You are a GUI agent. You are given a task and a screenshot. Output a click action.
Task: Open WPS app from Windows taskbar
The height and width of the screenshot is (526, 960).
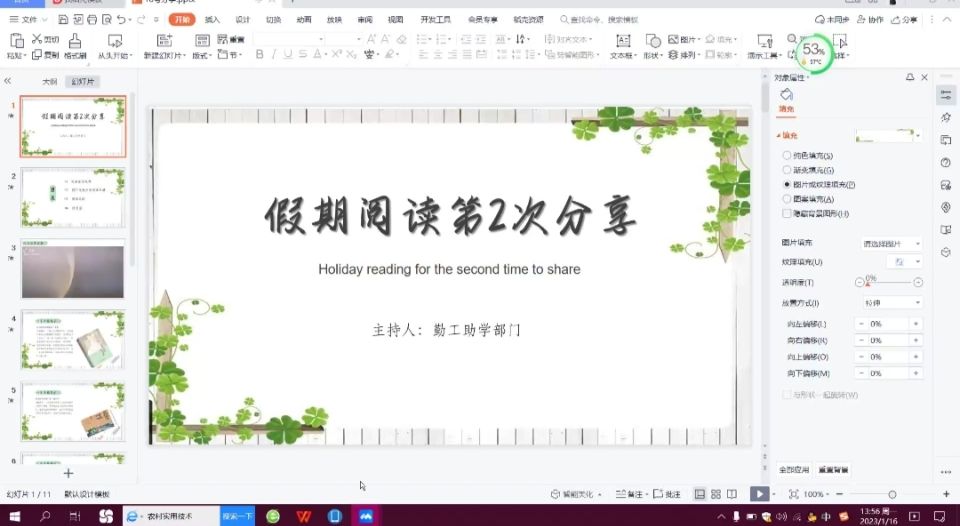click(303, 516)
